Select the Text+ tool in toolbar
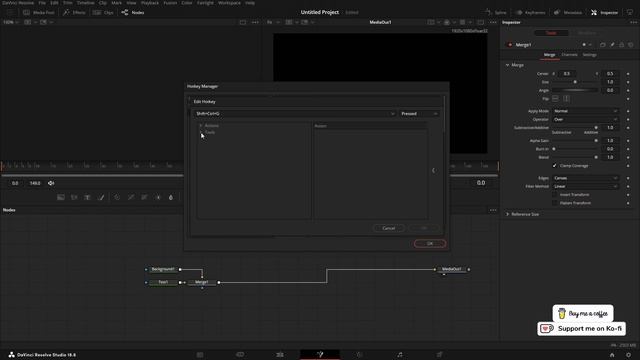 (87, 198)
